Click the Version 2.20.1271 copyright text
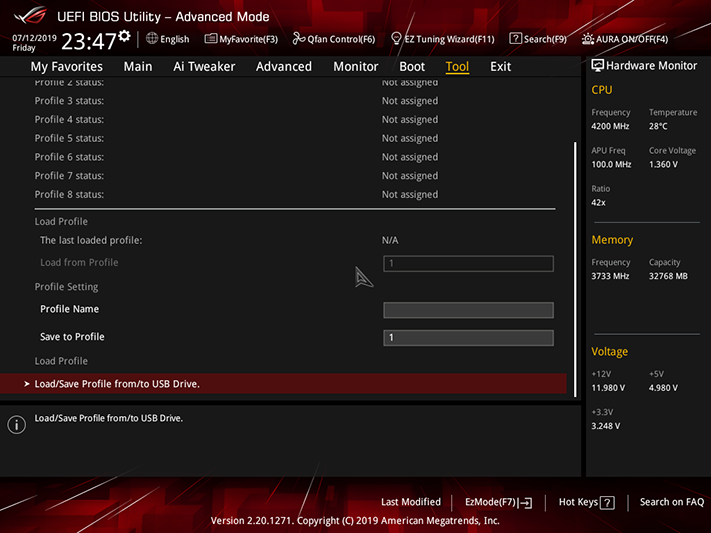 (355, 520)
